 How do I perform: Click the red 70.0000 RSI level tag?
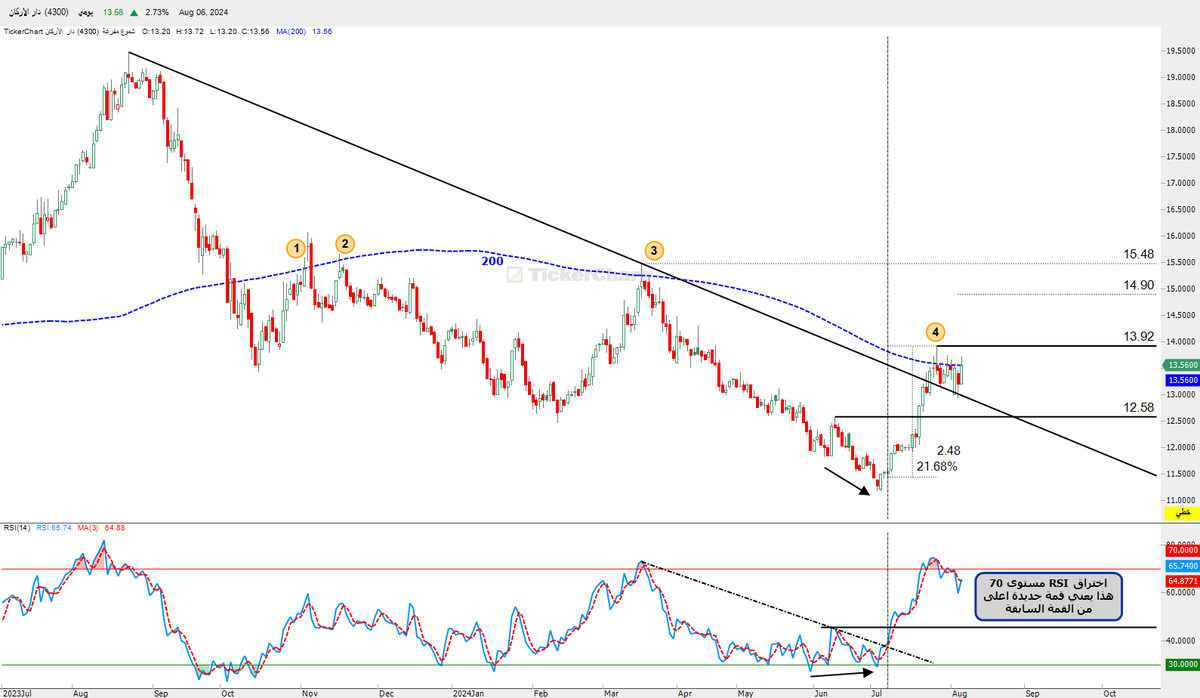(x=1181, y=550)
